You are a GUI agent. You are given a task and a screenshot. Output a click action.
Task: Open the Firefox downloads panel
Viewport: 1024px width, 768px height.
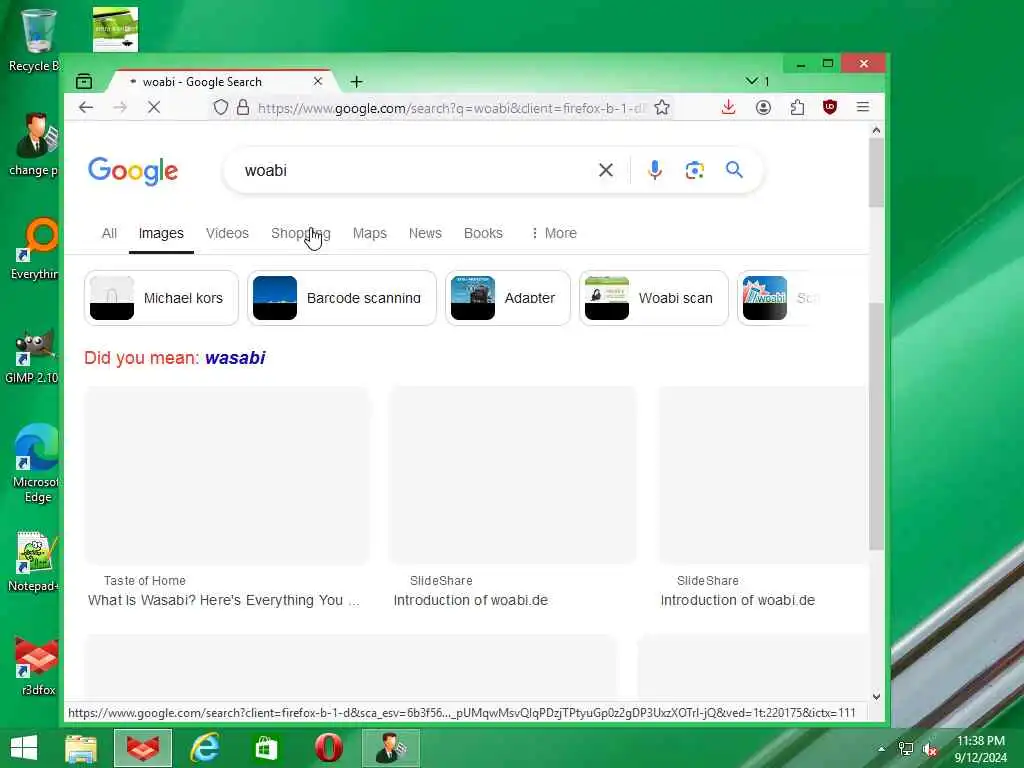pyautogui.click(x=729, y=107)
